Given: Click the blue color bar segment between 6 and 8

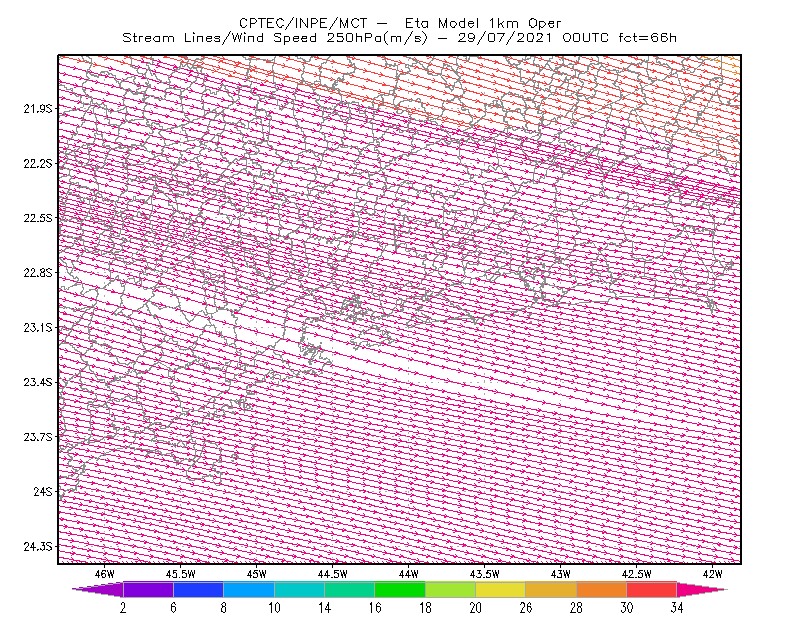Looking at the screenshot, I should 198,589.
